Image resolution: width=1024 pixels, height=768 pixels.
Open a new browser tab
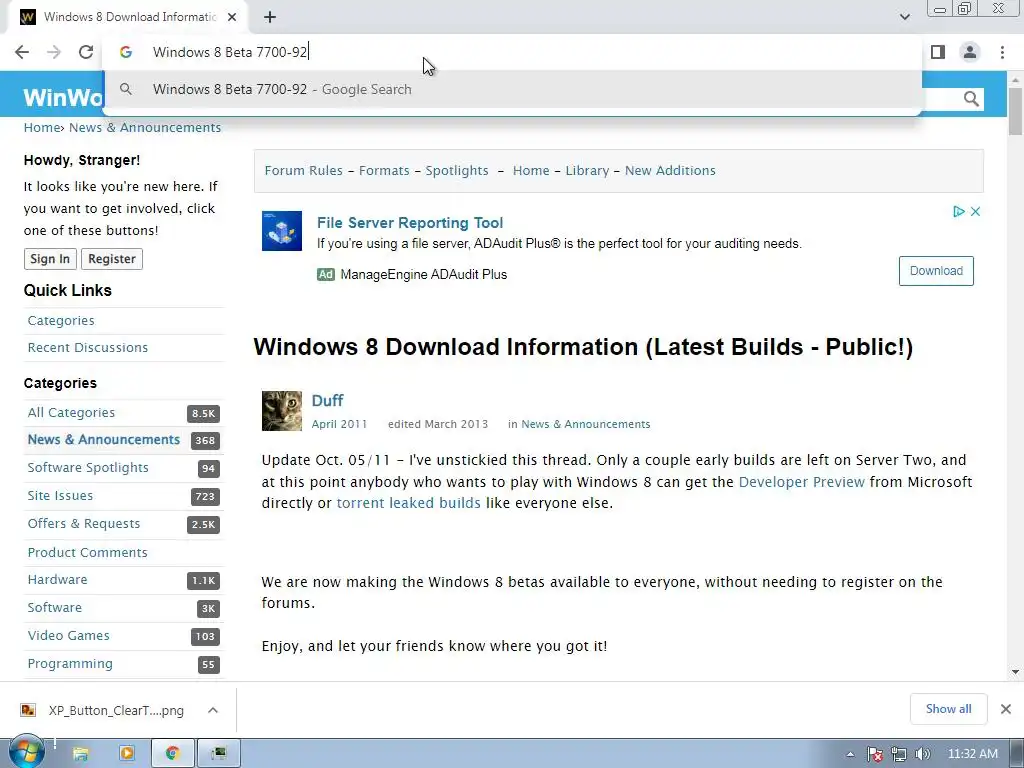coord(270,17)
